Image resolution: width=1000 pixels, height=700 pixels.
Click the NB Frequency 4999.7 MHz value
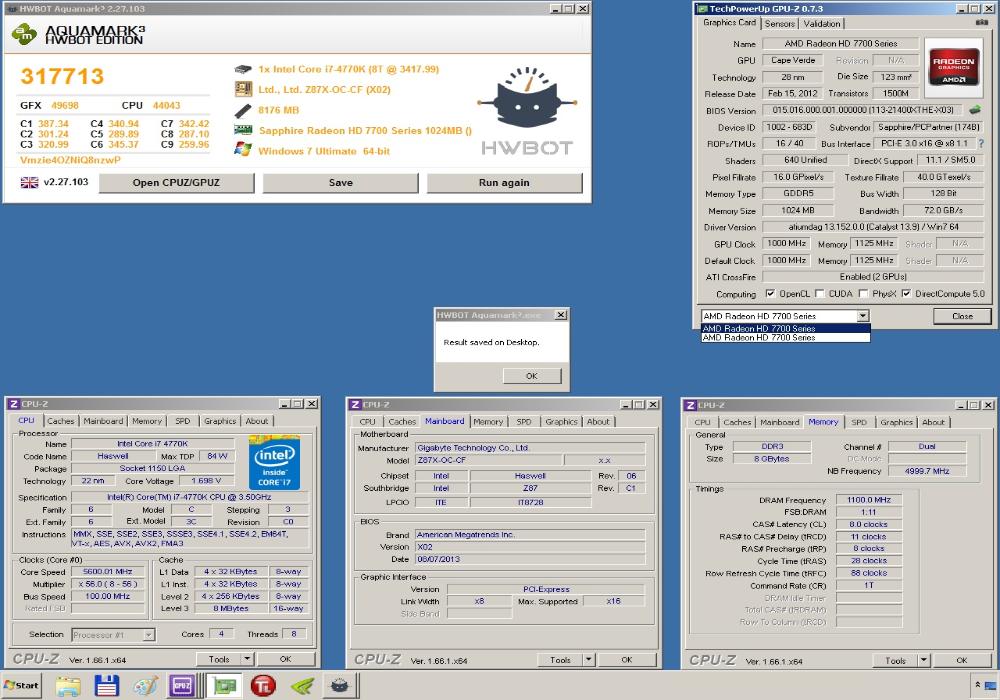[927, 471]
